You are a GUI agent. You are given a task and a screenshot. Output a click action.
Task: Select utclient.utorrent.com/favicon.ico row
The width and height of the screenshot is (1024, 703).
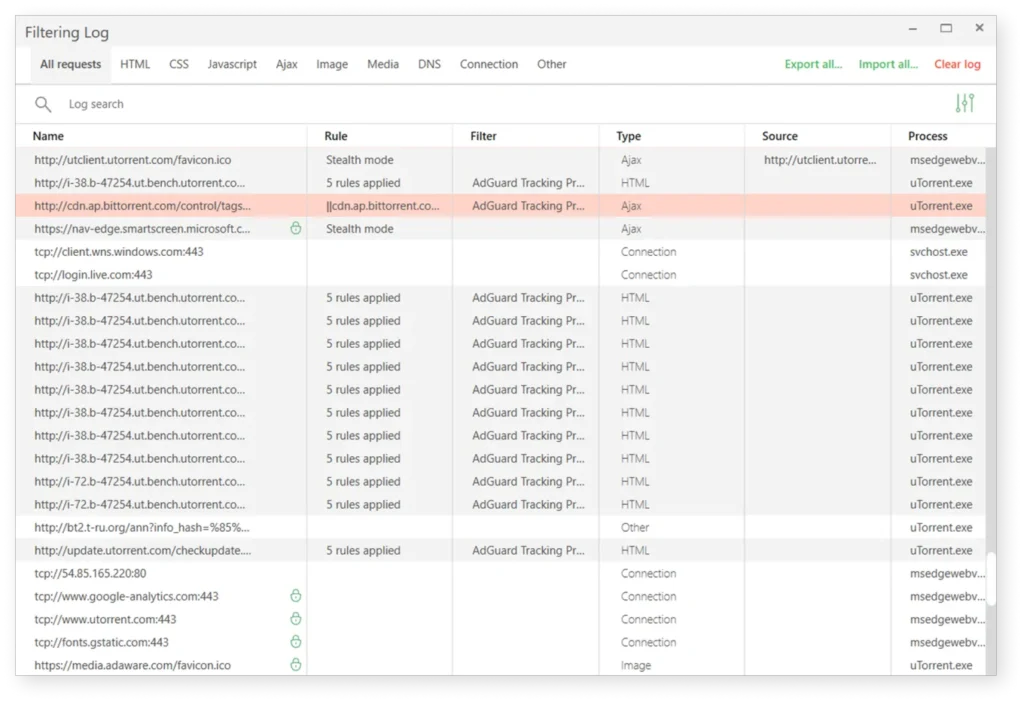pyautogui.click(x=501, y=159)
